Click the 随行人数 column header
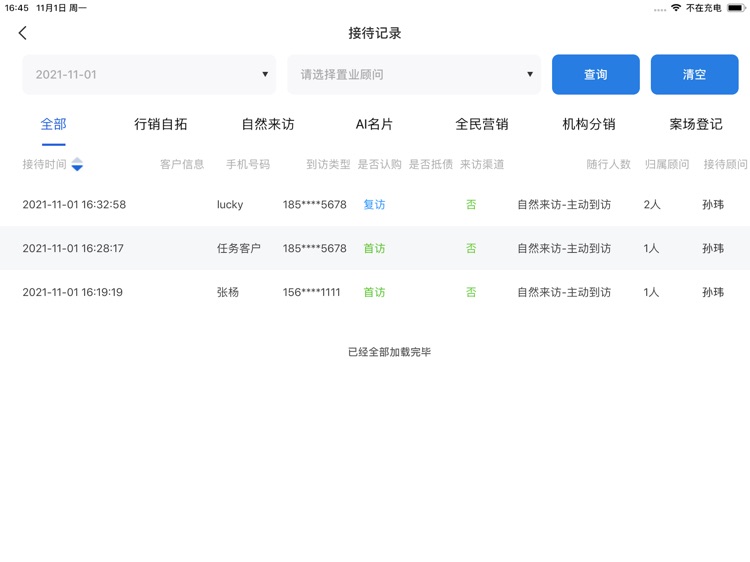Viewport: 750px width, 562px height. tap(608, 165)
